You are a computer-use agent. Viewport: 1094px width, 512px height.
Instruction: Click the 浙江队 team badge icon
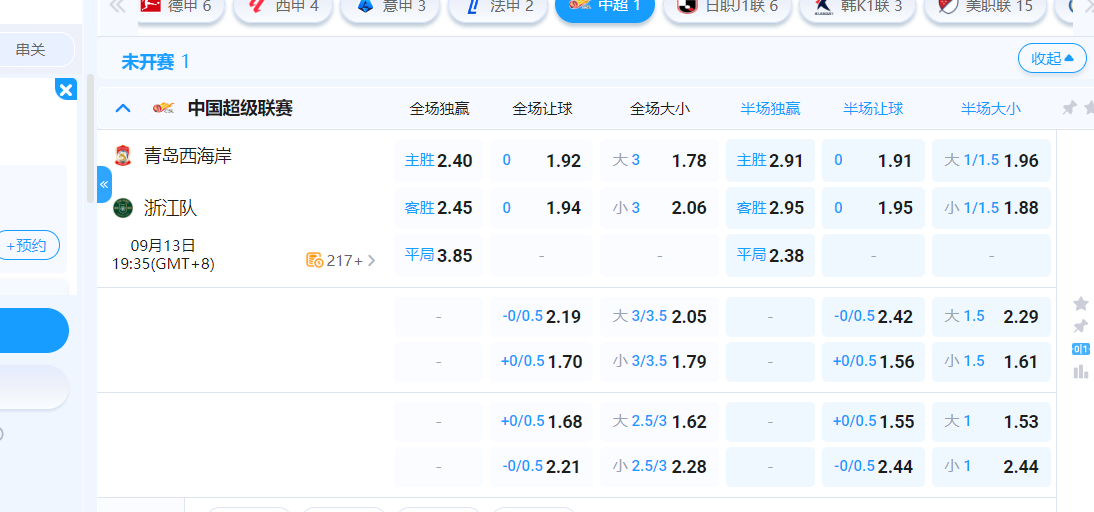point(123,208)
